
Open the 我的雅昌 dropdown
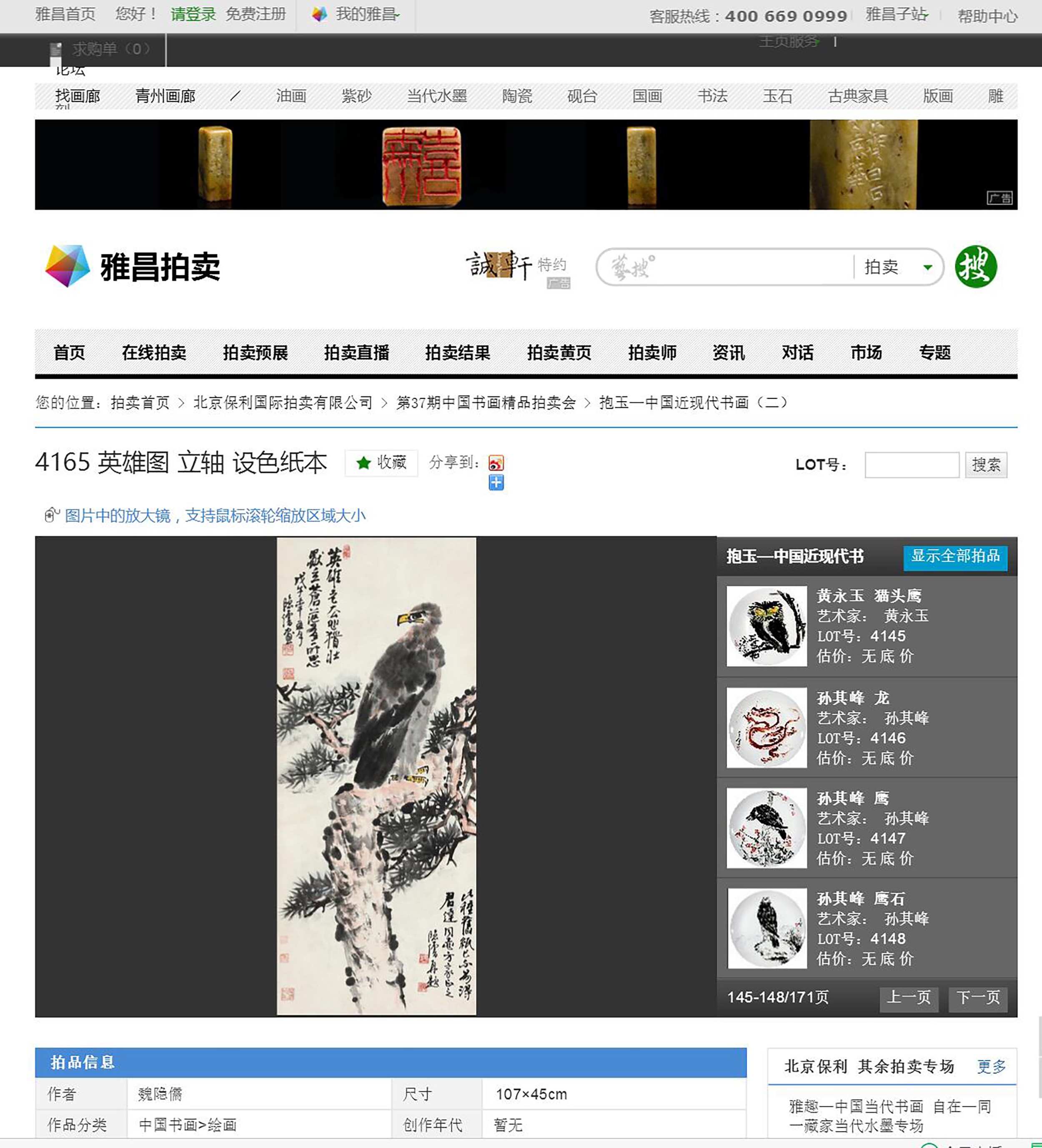(368, 14)
